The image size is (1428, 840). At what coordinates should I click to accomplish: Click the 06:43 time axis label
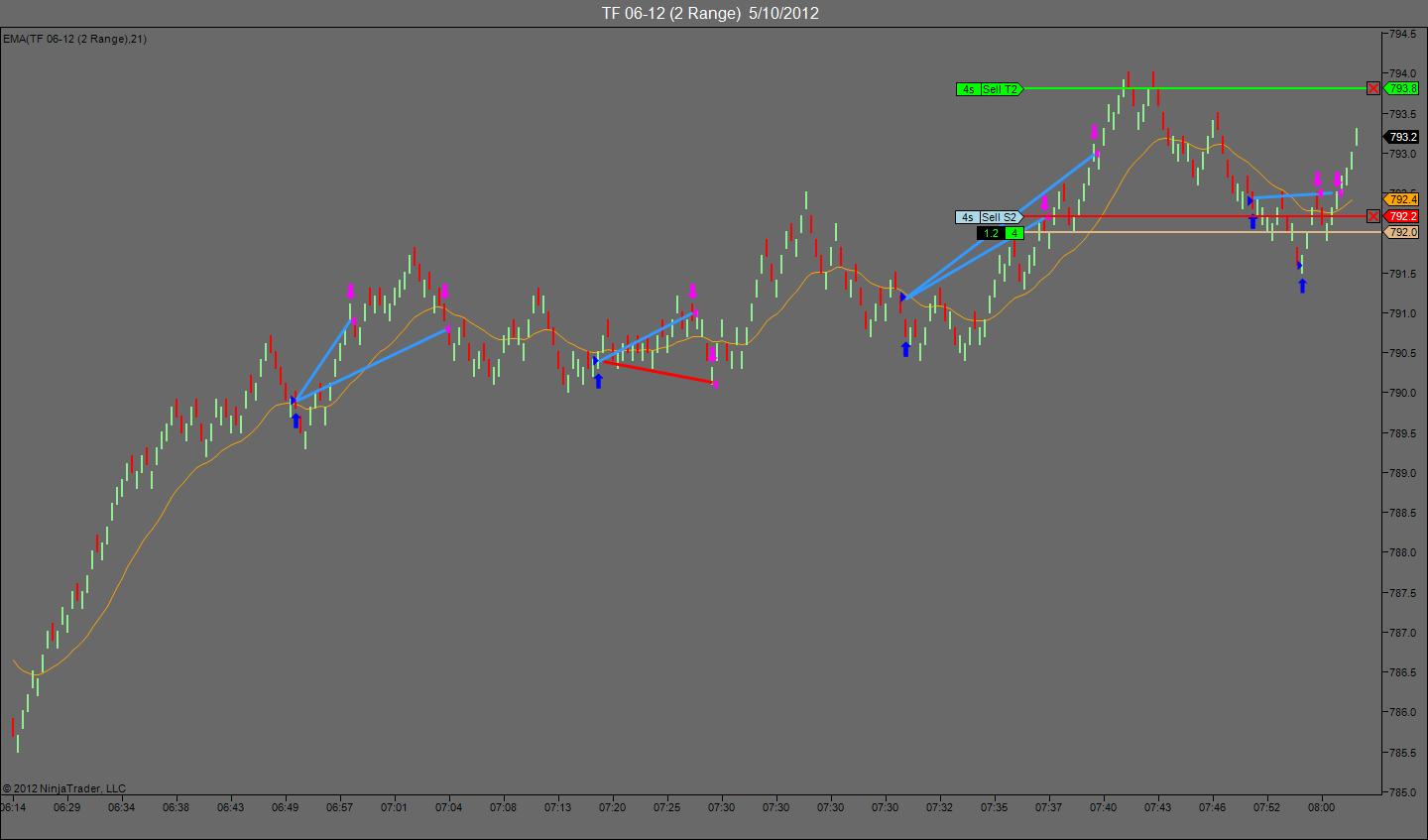[x=231, y=807]
